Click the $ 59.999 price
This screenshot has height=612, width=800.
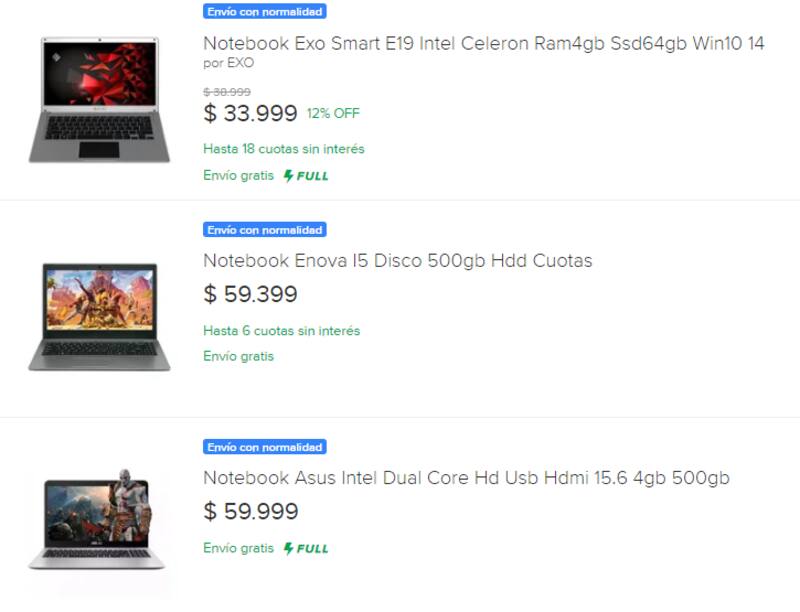pyautogui.click(x=250, y=511)
